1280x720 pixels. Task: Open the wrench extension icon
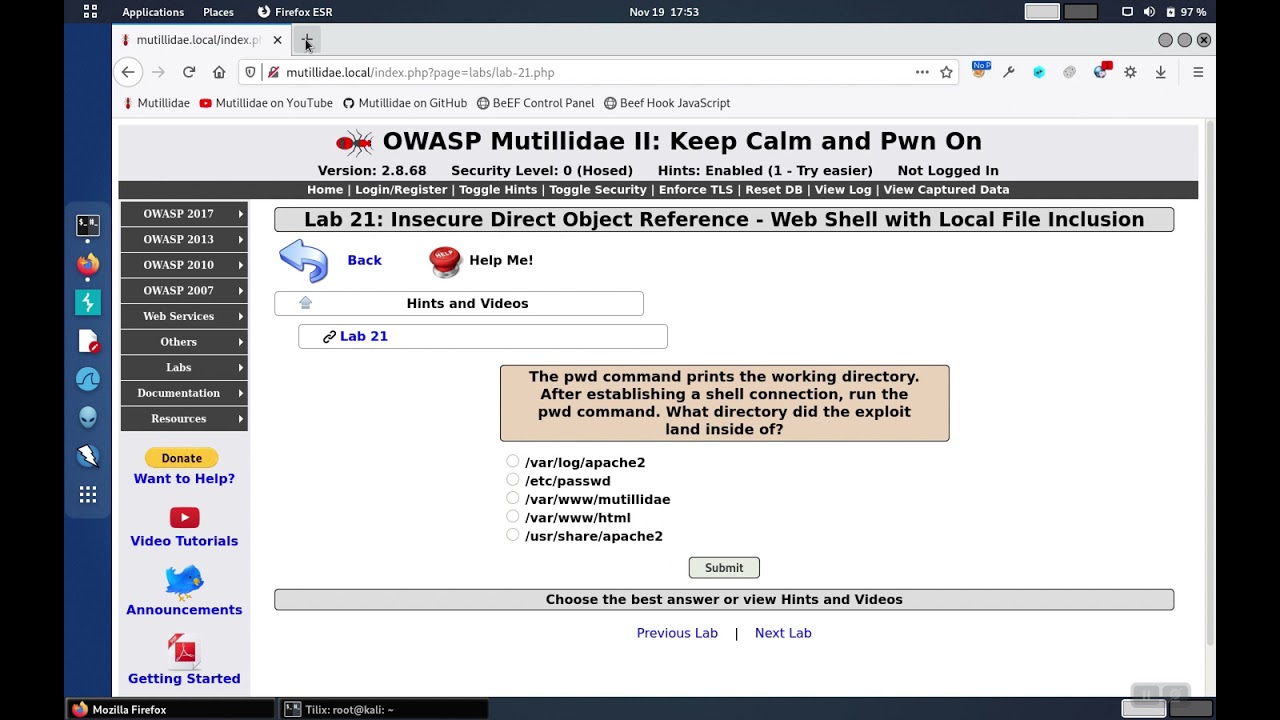(1009, 72)
